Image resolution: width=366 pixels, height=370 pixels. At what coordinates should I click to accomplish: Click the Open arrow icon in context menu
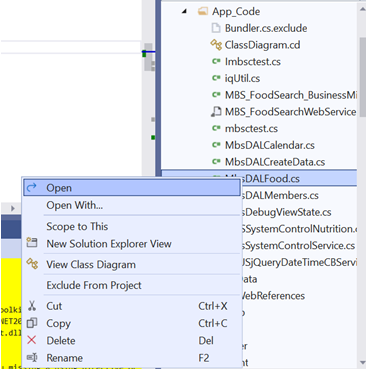(x=32, y=188)
